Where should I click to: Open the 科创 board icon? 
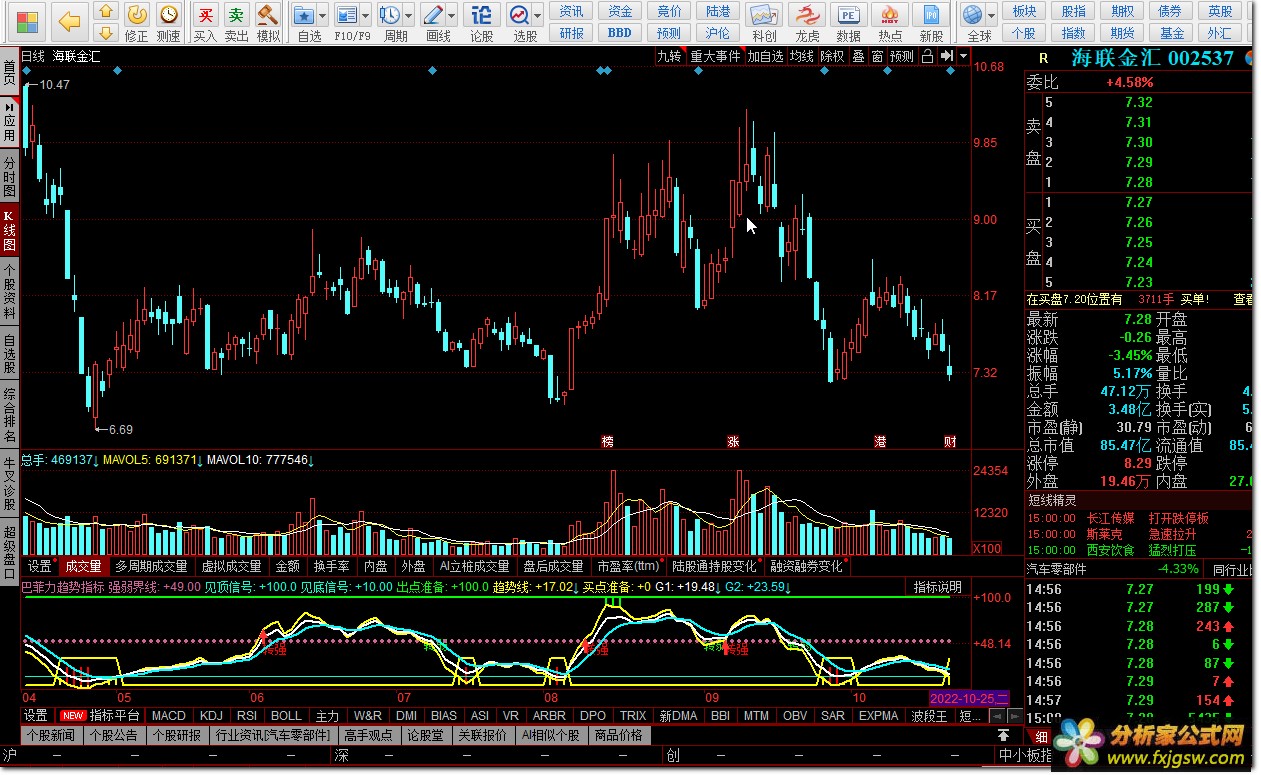click(x=764, y=15)
